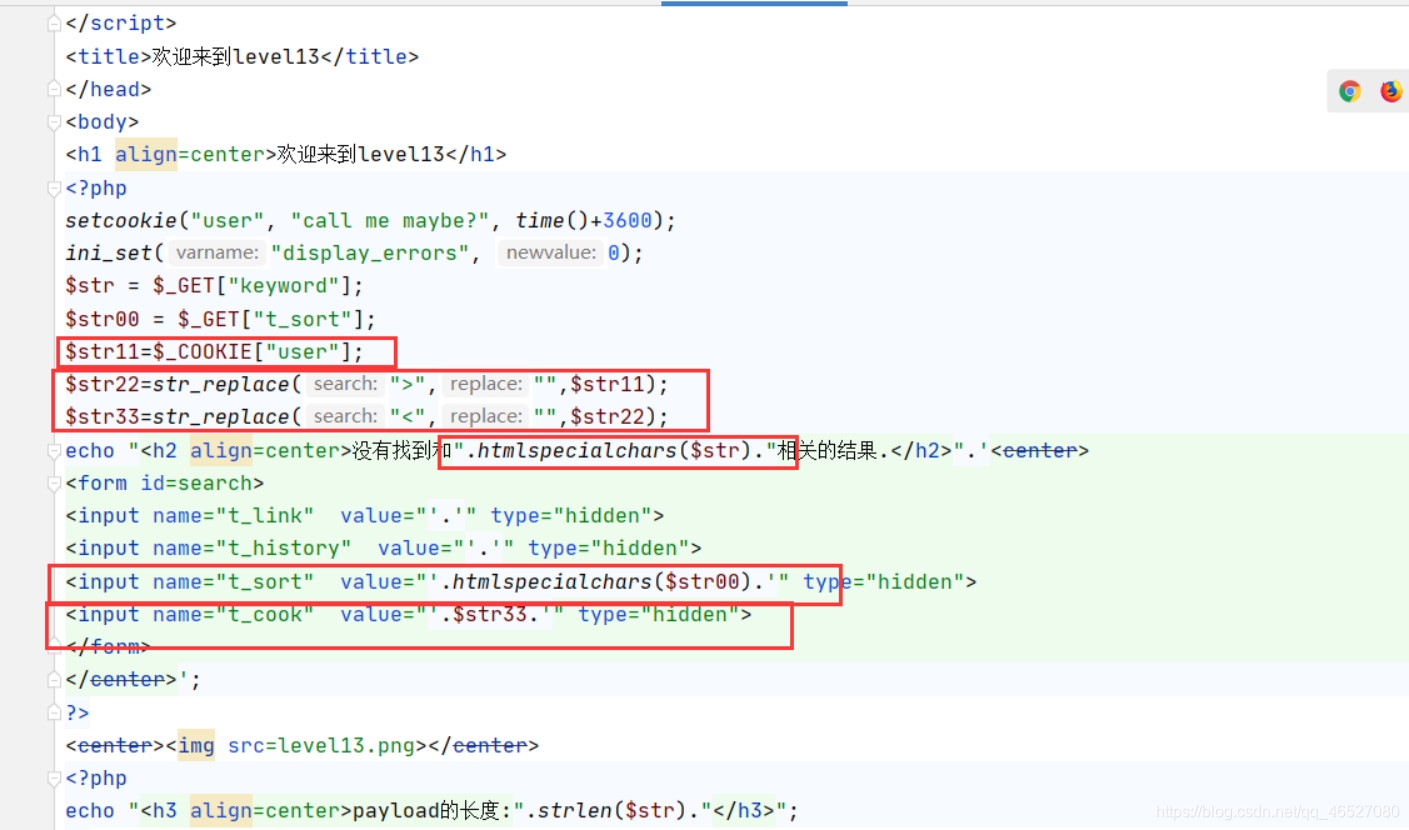Click the $str11=$_COOKIE["user"] line
This screenshot has height=830, width=1409.
(215, 352)
